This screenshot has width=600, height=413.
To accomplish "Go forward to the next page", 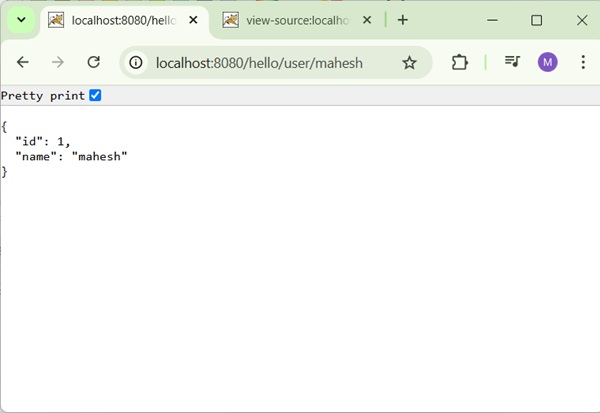I will pyautogui.click(x=58, y=62).
